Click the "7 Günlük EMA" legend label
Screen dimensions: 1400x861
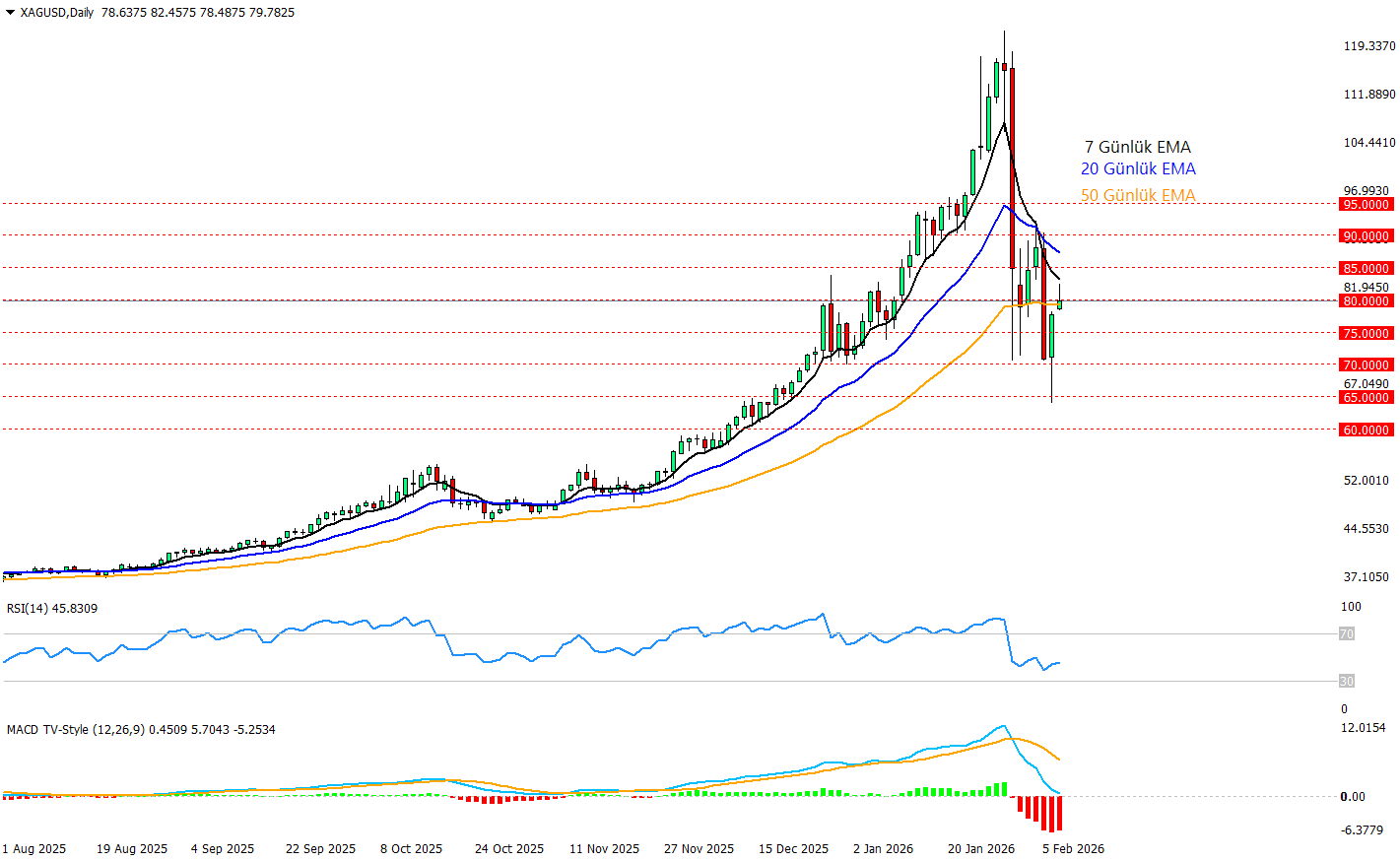point(1137,147)
